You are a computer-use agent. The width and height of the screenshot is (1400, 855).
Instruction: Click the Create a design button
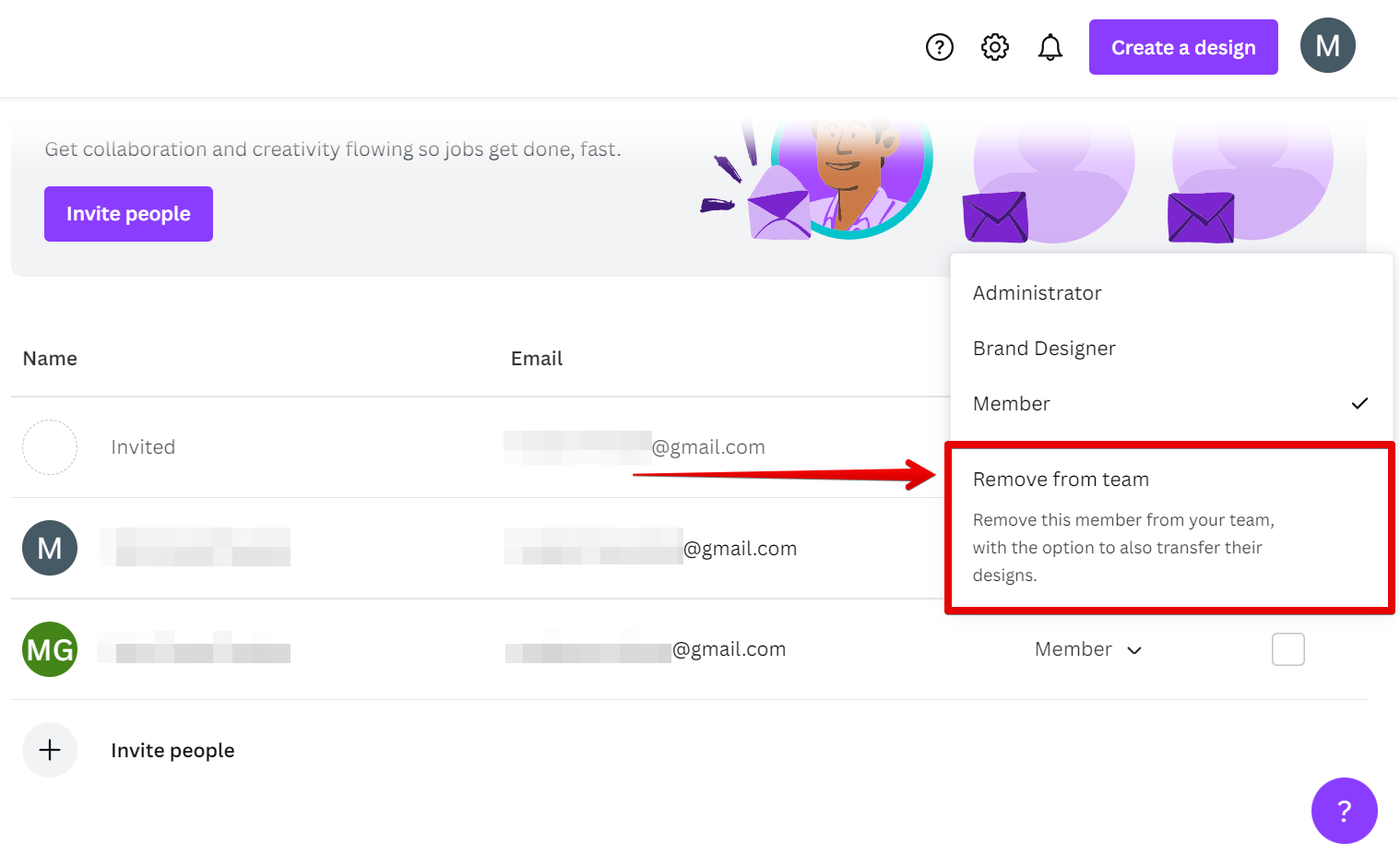[x=1182, y=47]
